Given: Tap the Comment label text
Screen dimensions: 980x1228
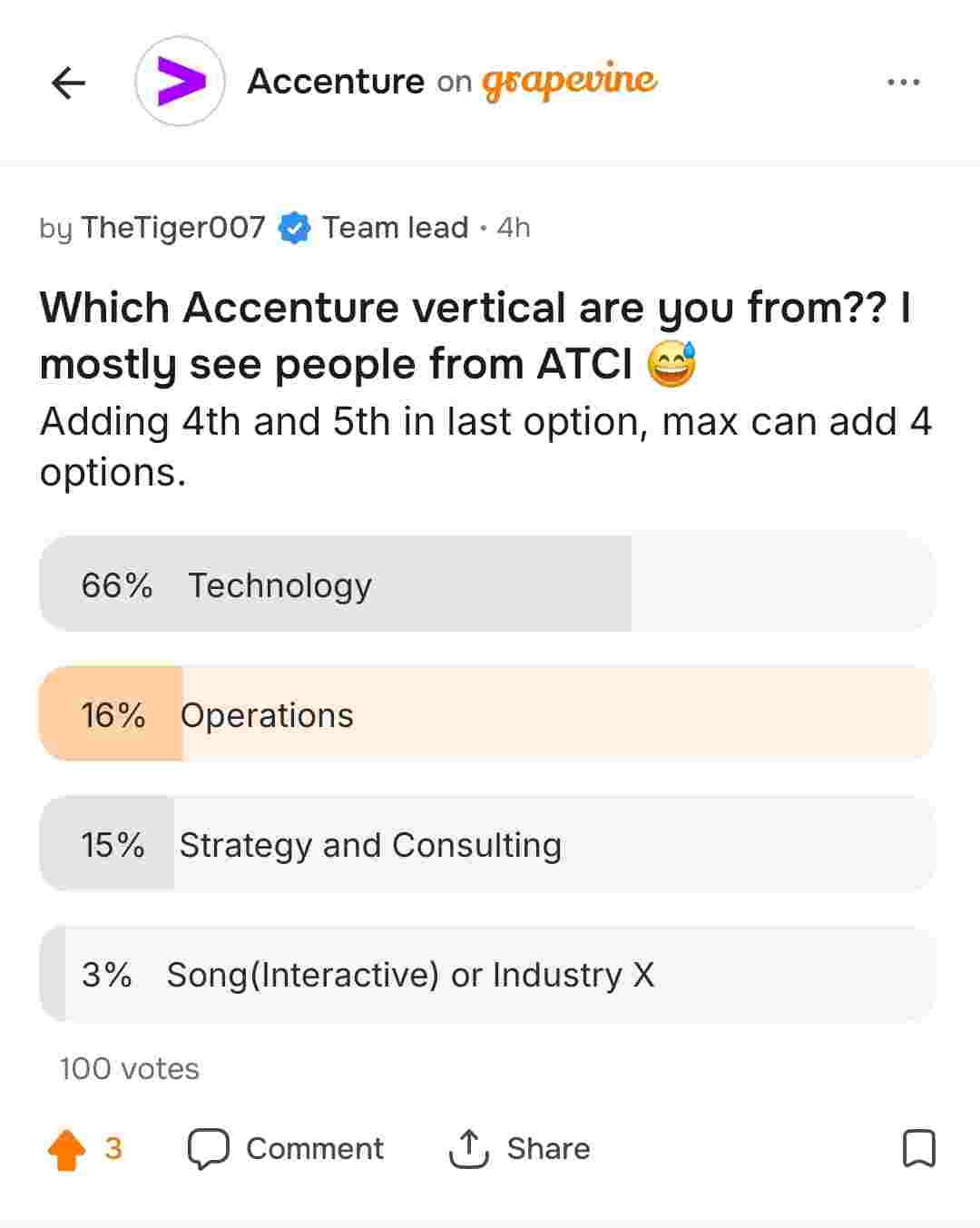Looking at the screenshot, I should coord(315,1149).
